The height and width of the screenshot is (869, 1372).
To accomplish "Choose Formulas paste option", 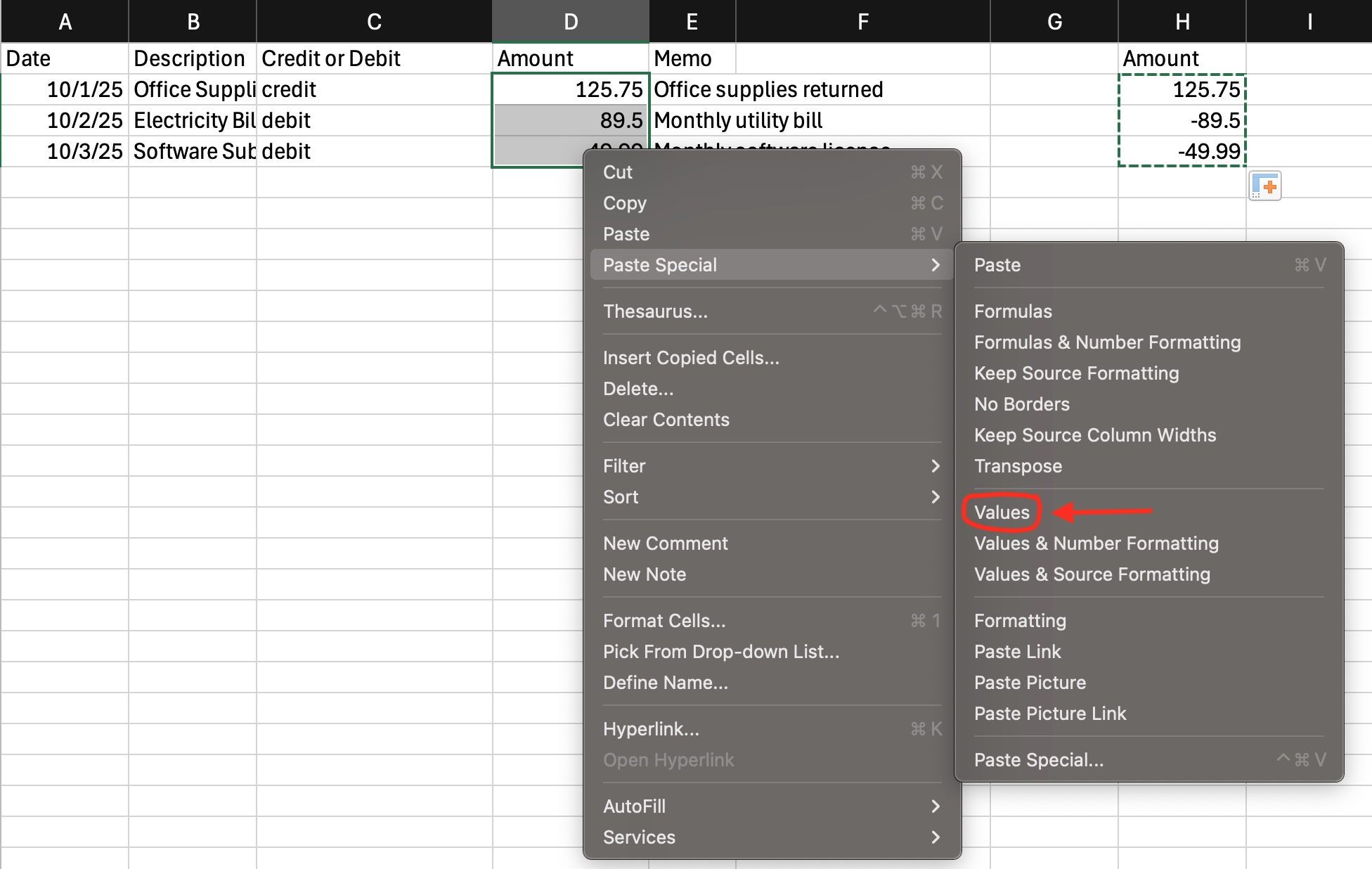I will point(1149,311).
